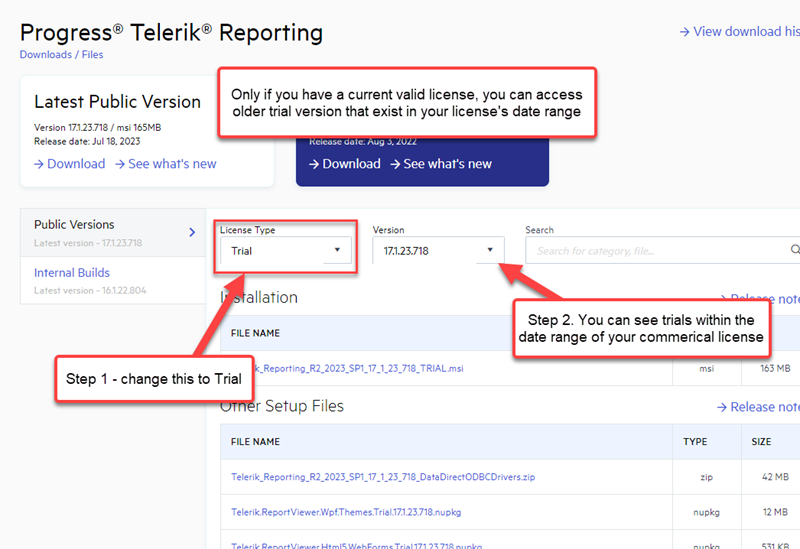This screenshot has height=549, width=800.
Task: Download the Wpf.Themes.Trial nupkg file
Action: (x=346, y=513)
